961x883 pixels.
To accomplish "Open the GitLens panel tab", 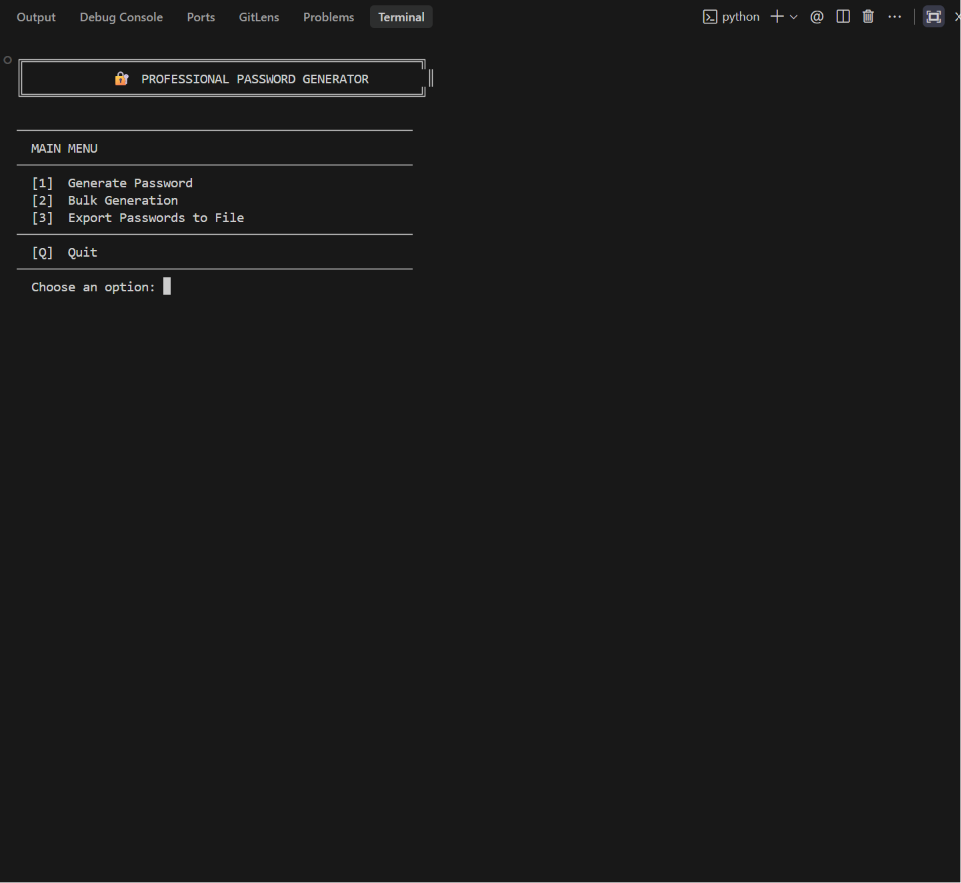I will tap(259, 17).
